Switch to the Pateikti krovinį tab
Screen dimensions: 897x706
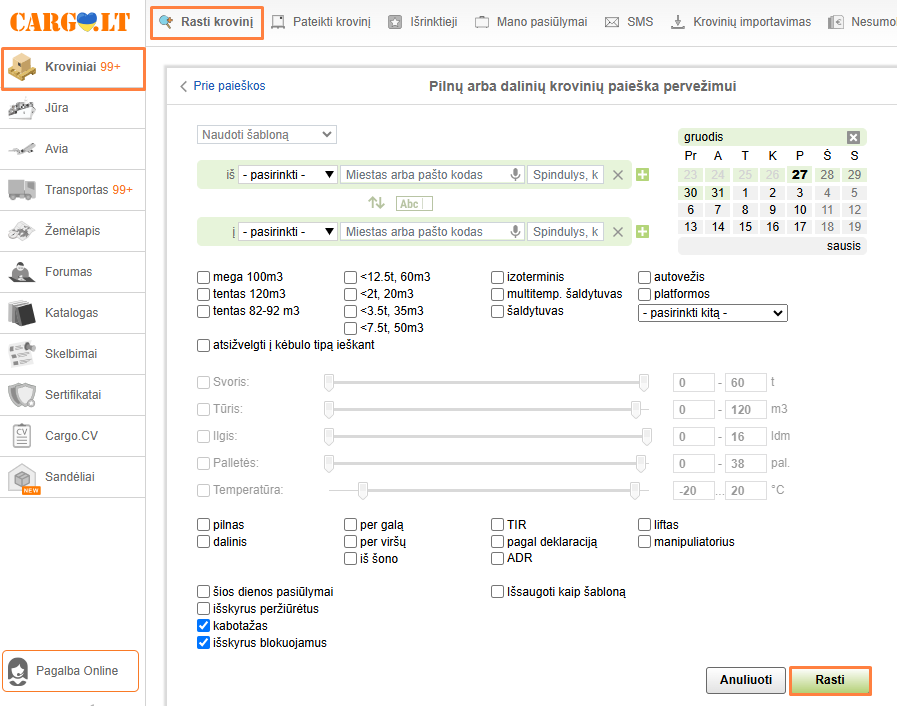point(321,21)
